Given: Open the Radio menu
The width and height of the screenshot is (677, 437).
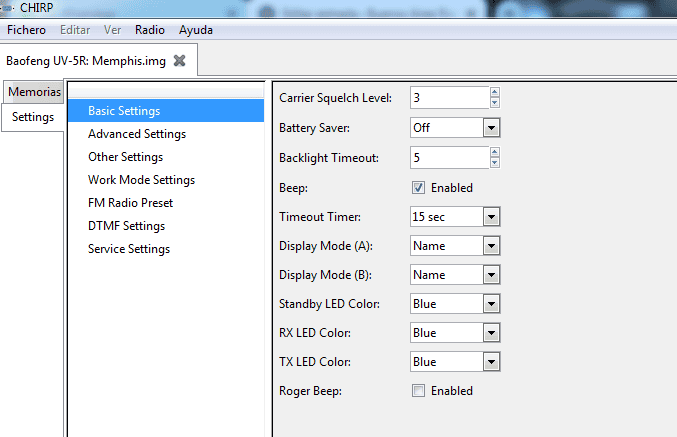Looking at the screenshot, I should 149,30.
